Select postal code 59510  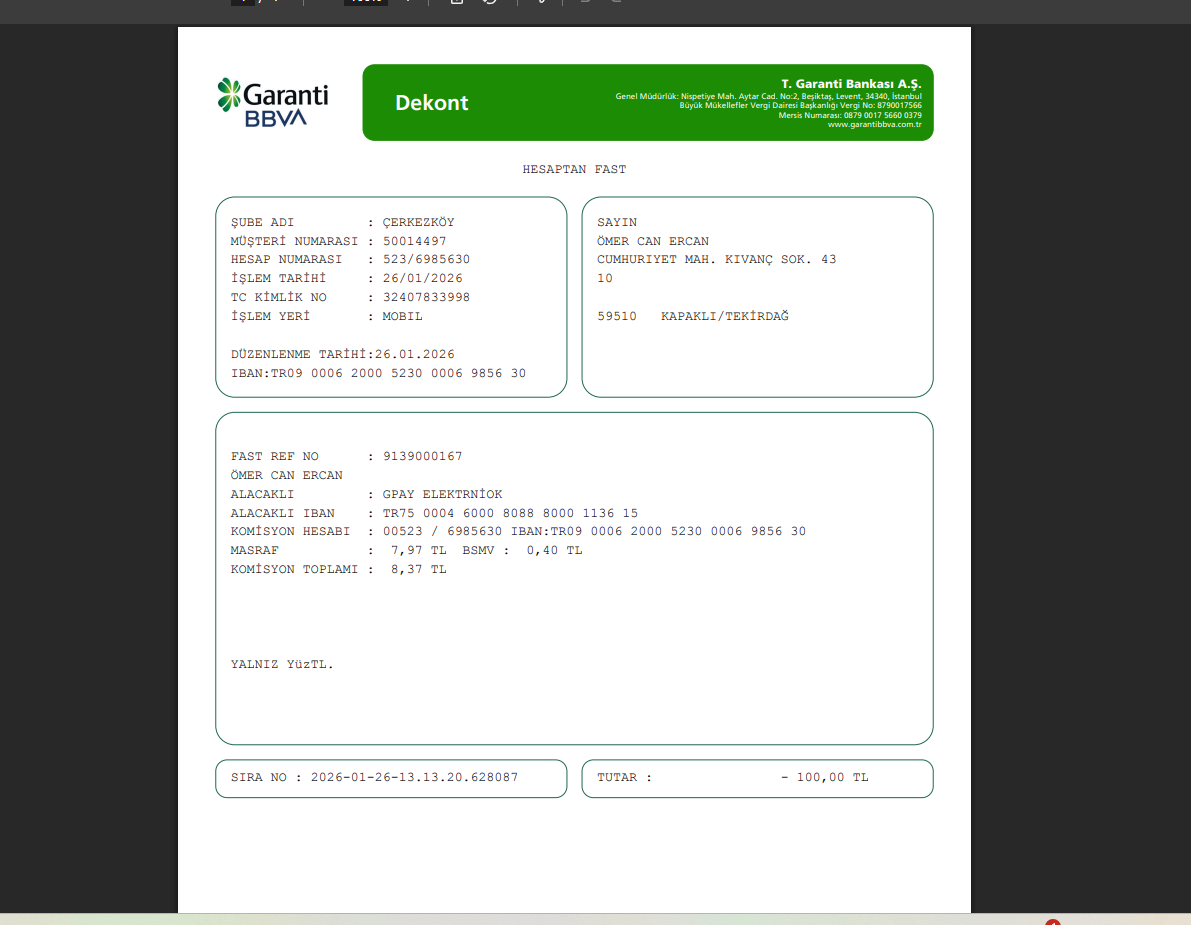(617, 317)
